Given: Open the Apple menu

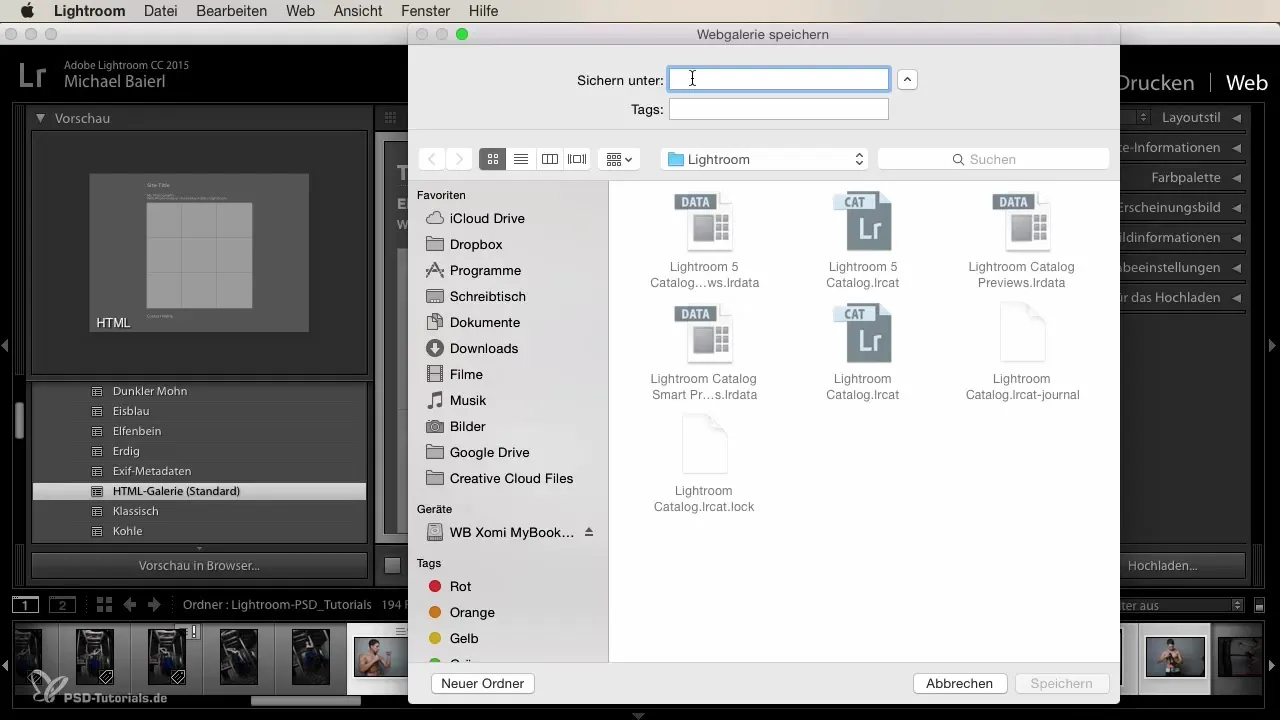Looking at the screenshot, I should tap(27, 11).
